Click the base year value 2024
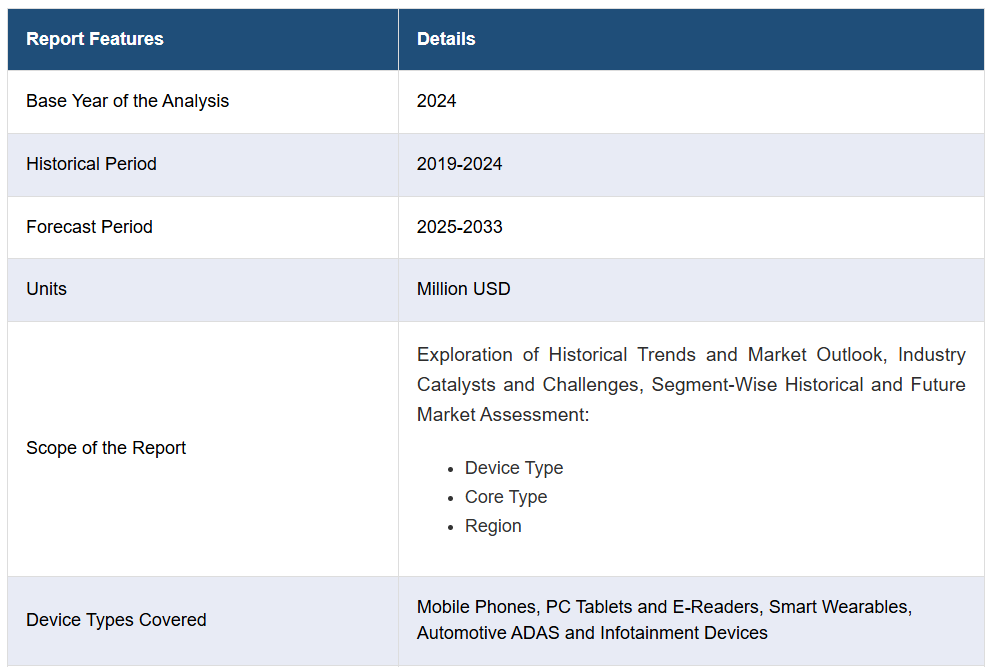Image resolution: width=993 pixels, height=667 pixels. [436, 101]
